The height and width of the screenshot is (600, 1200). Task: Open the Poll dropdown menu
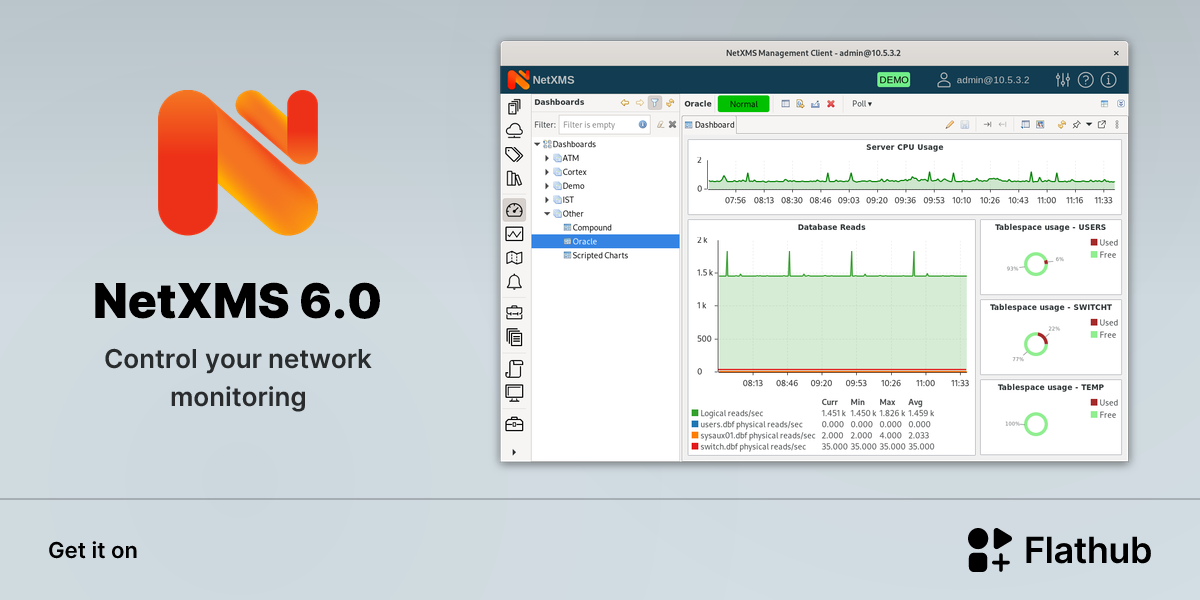[862, 104]
